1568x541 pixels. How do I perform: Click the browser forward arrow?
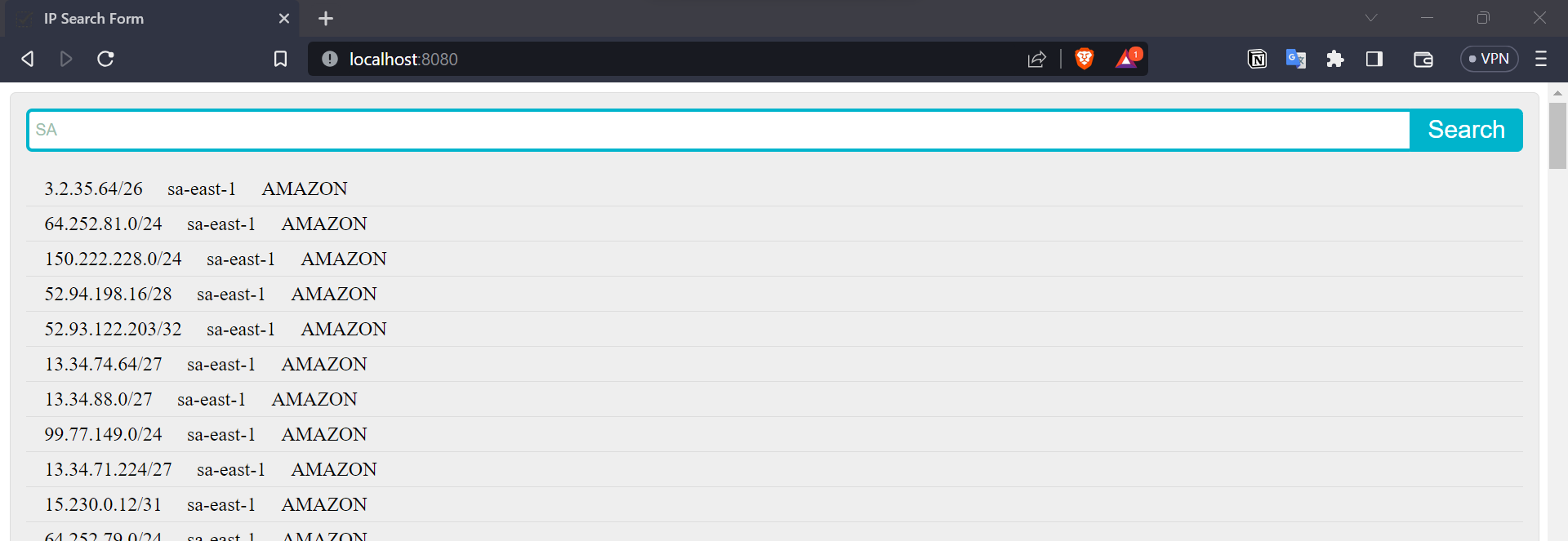pos(66,59)
